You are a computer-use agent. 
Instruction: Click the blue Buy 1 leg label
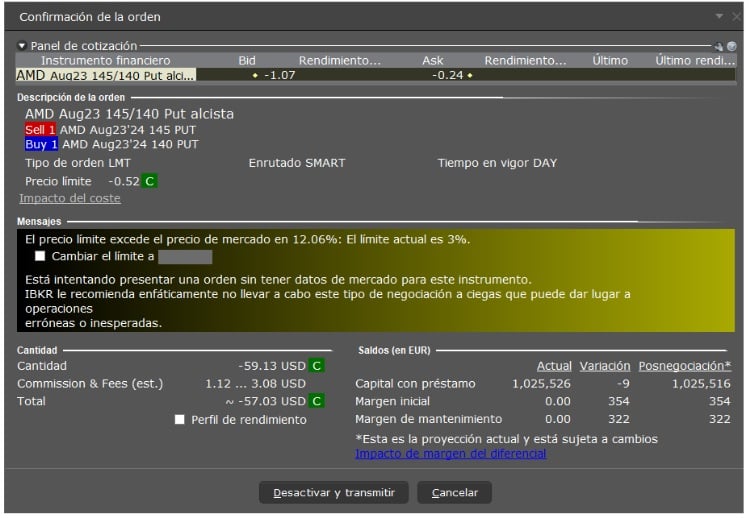pos(41,144)
